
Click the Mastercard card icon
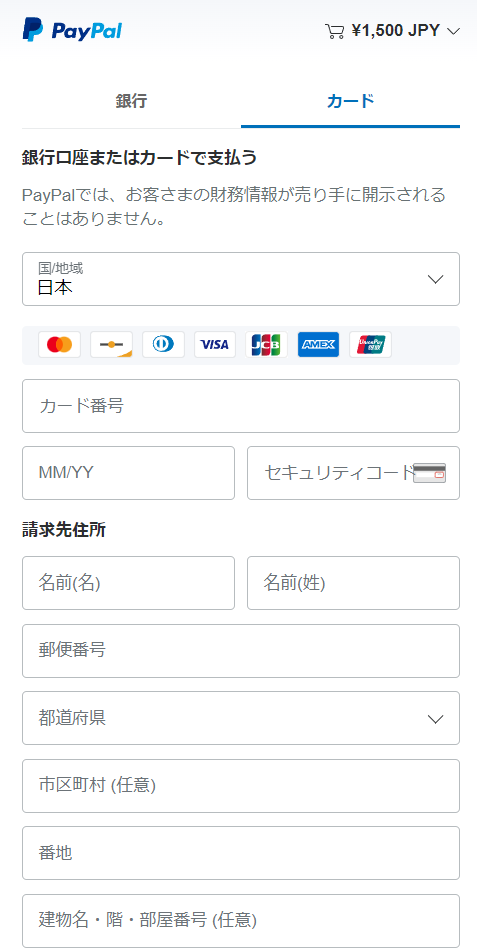59,345
